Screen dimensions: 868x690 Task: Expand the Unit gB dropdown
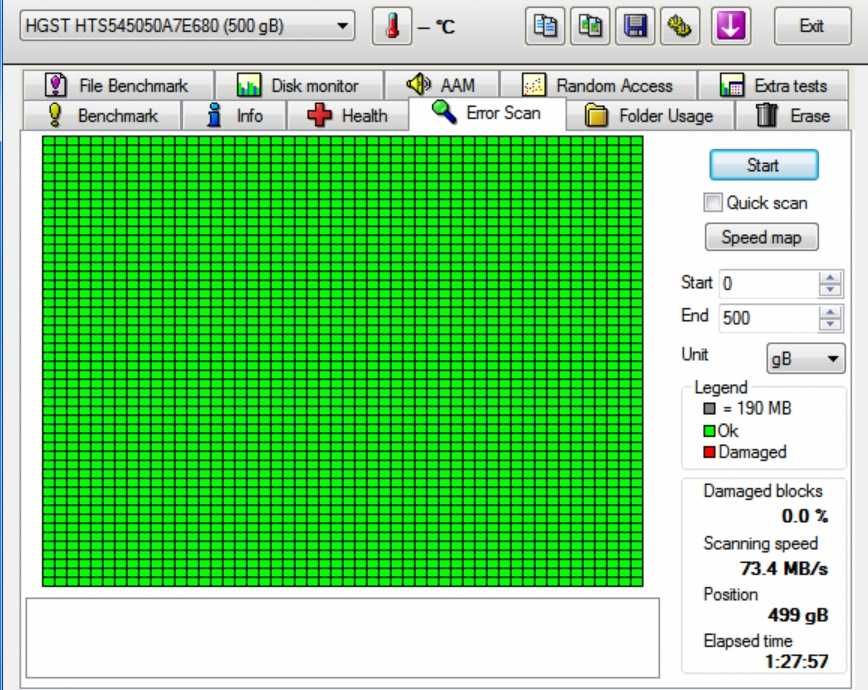(805, 359)
